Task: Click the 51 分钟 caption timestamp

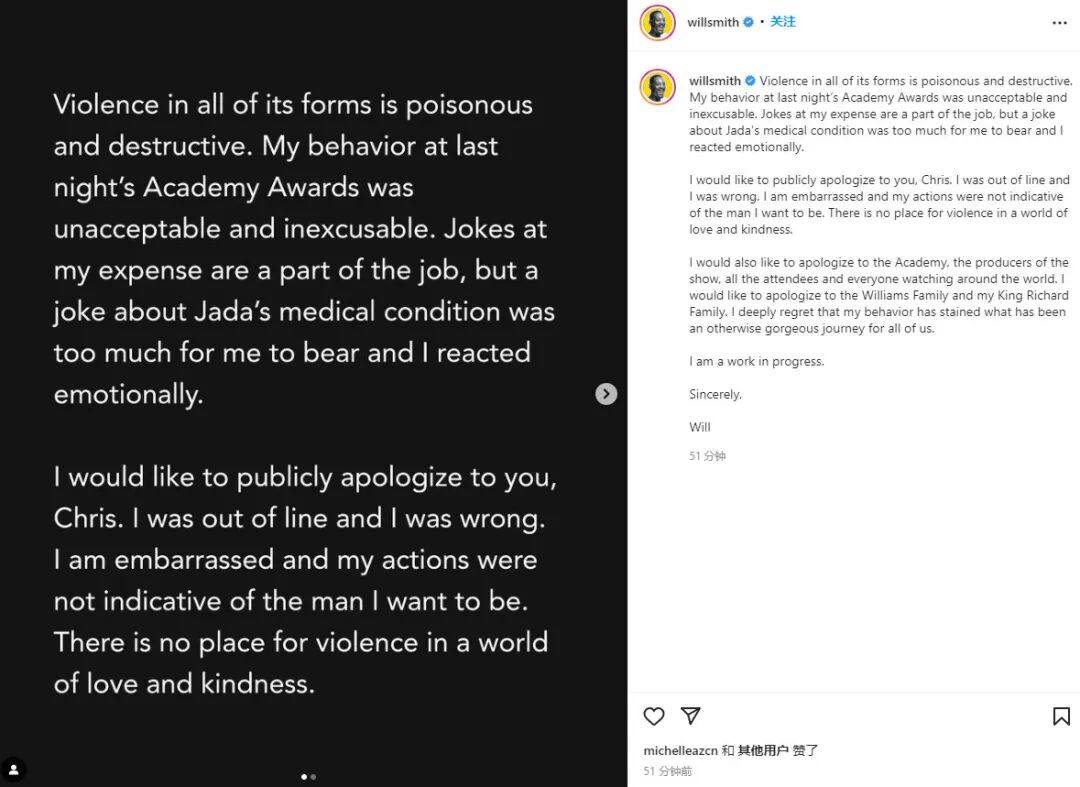Action: point(707,456)
